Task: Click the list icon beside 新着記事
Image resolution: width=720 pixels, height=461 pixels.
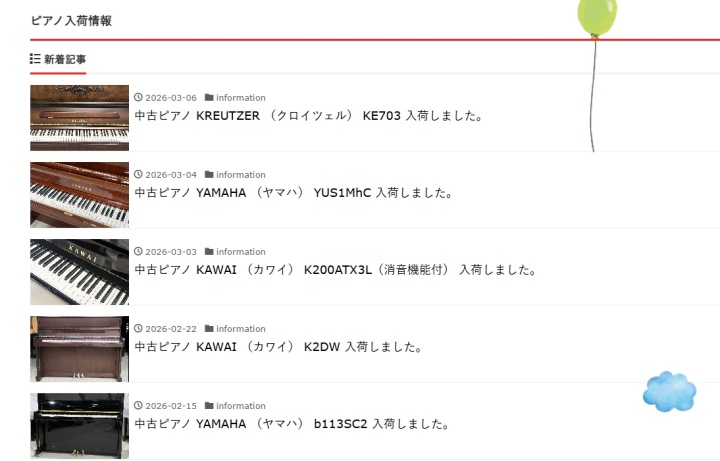Action: point(35,59)
